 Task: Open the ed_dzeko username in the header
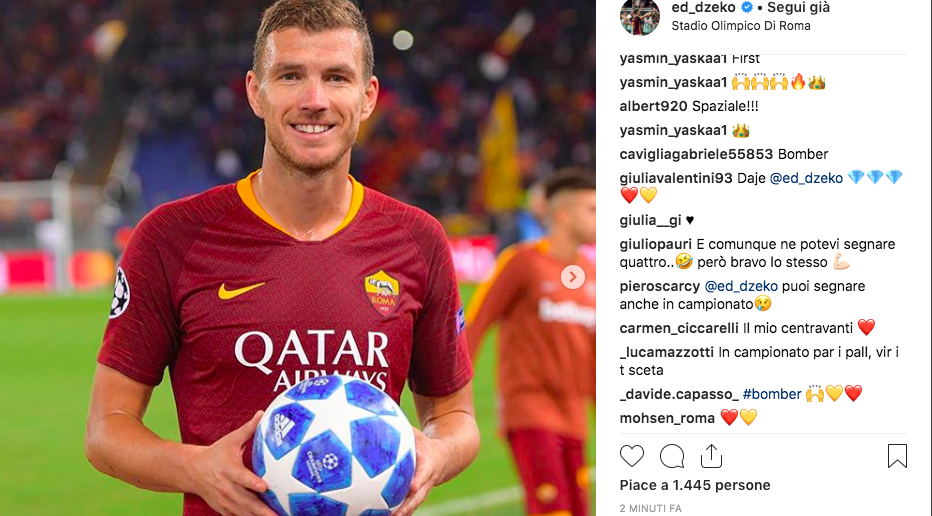(x=704, y=8)
